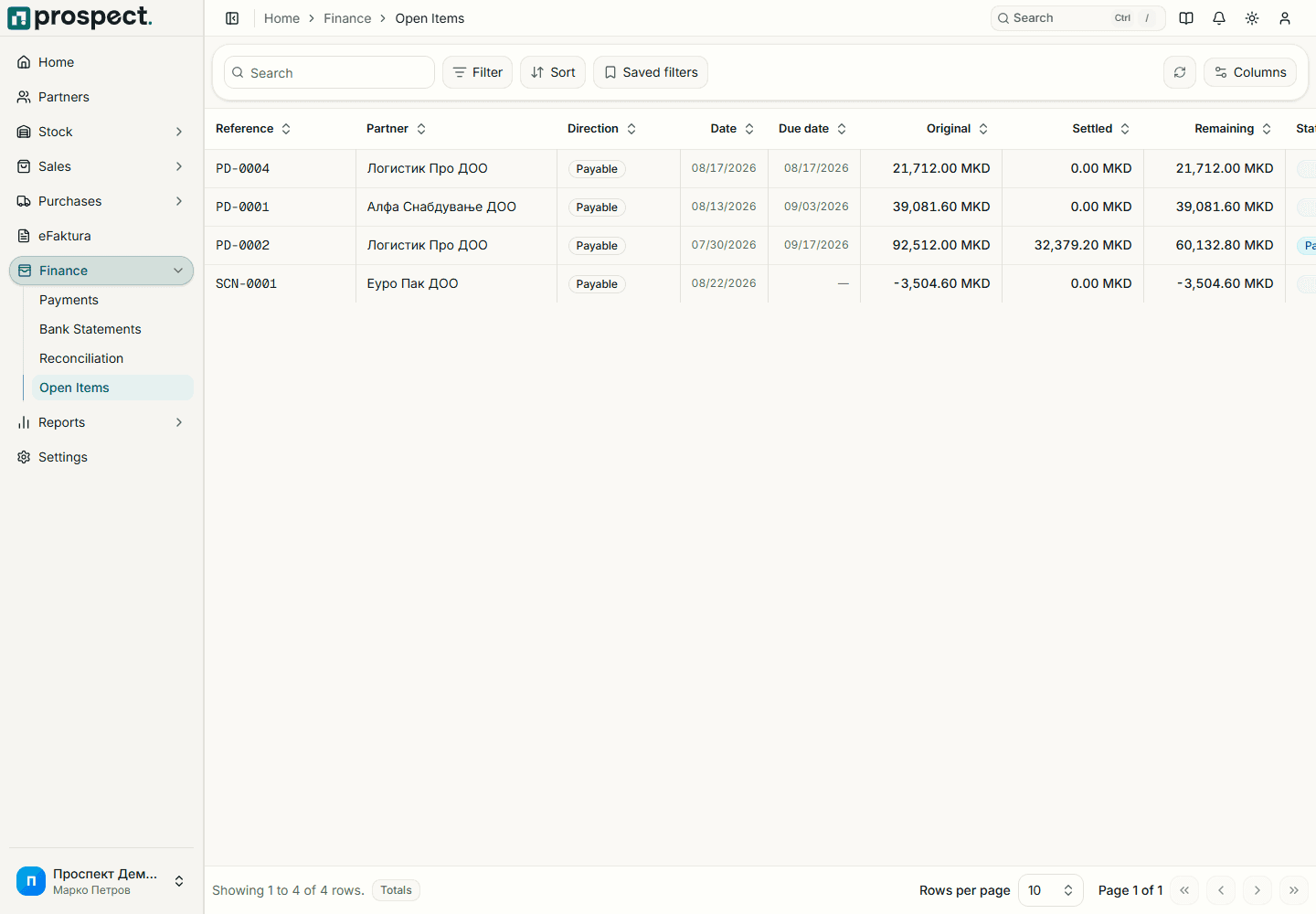Open notifications bell
The height and width of the screenshot is (914, 1316).
pos(1219,18)
